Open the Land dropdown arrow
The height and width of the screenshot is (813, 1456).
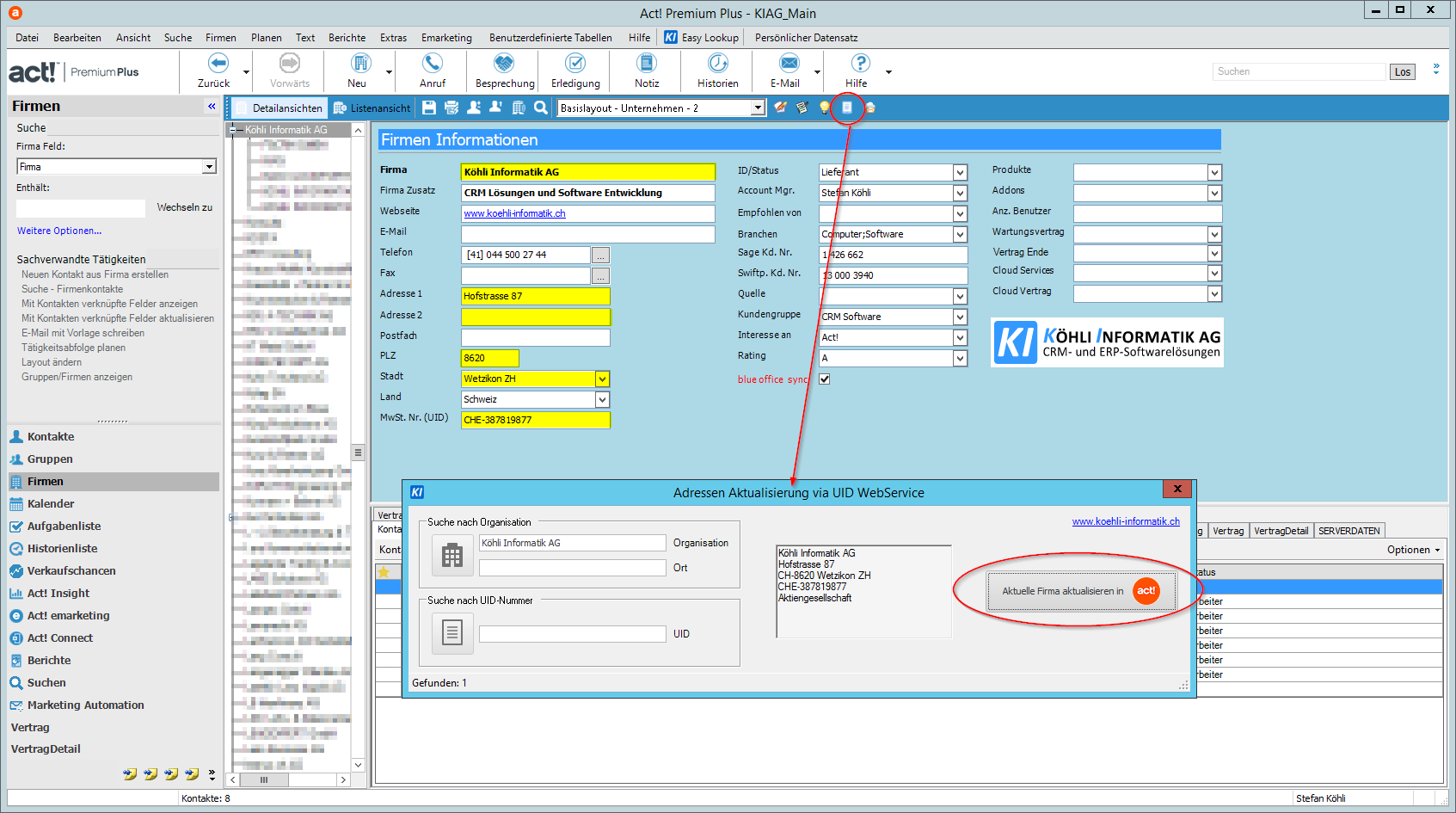[602, 399]
